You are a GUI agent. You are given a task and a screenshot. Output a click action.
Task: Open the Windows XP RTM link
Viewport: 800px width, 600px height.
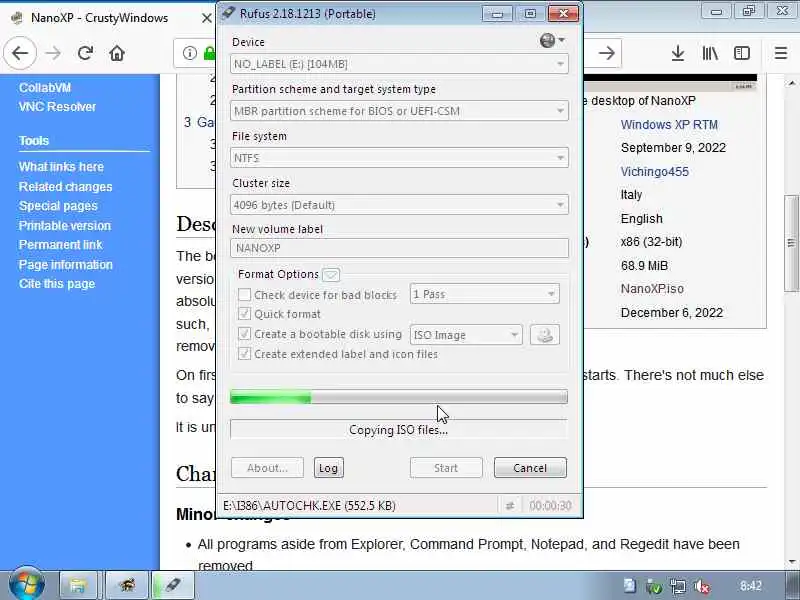pos(669,125)
